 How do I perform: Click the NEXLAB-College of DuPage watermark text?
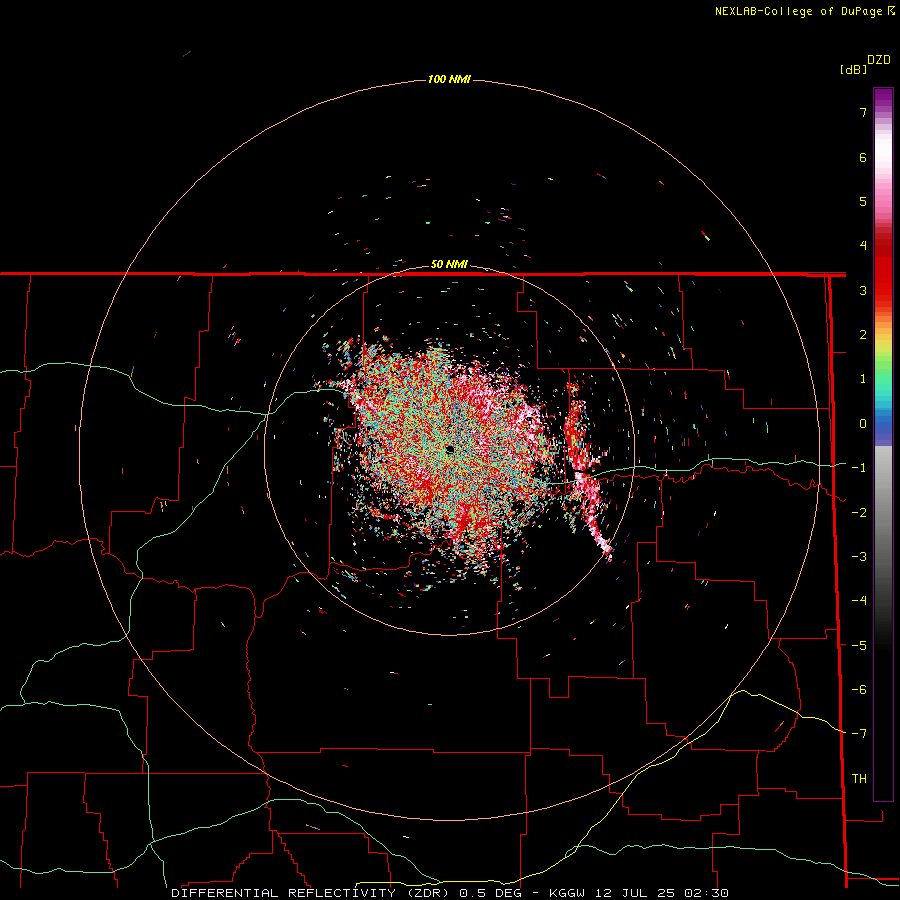(x=805, y=11)
